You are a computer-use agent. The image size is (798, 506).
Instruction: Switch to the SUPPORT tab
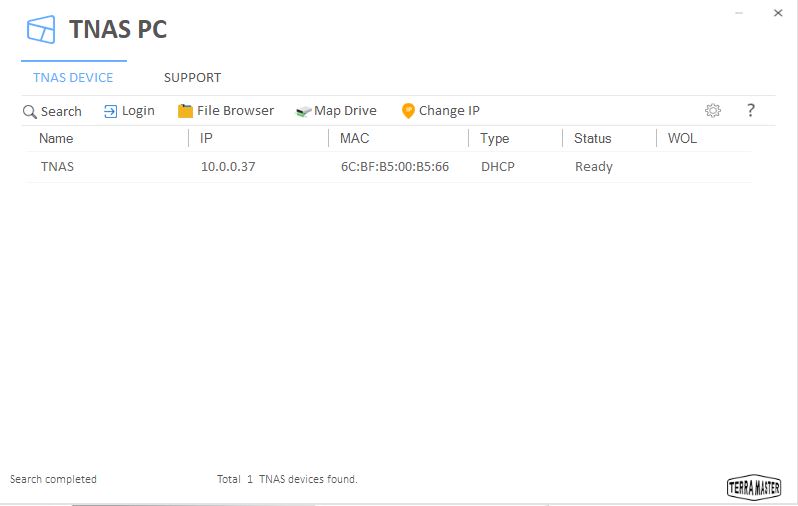(x=192, y=77)
